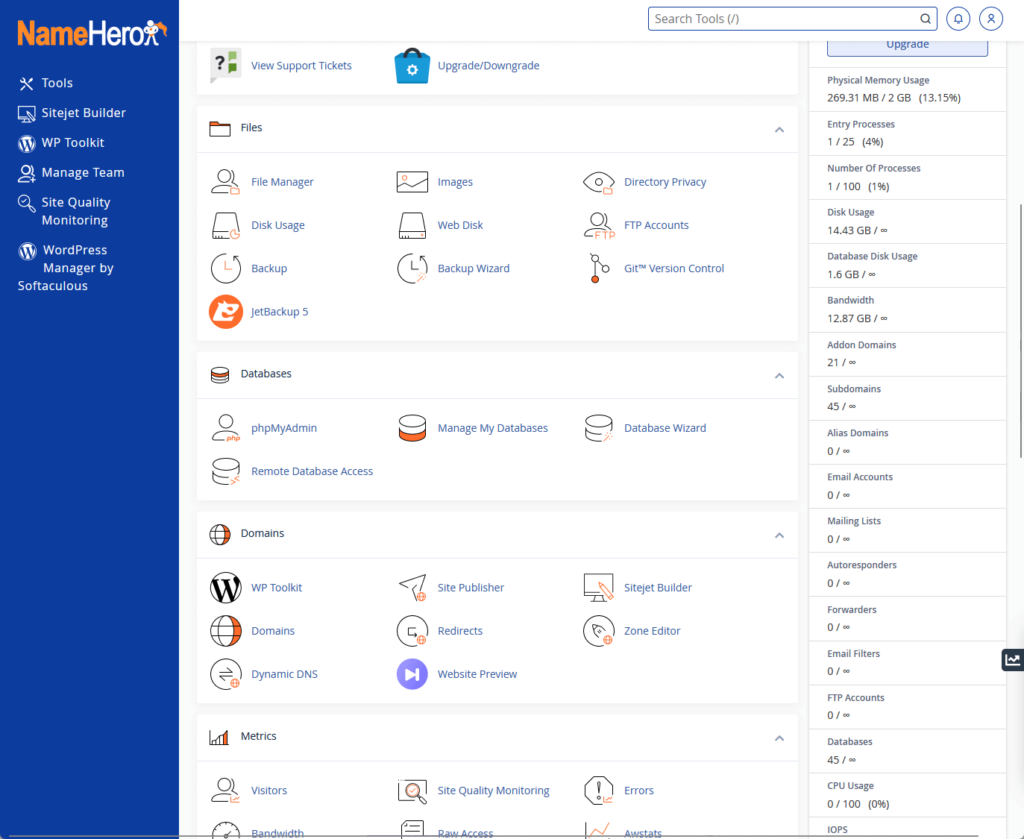Click the Upgrade/Downgrade link
Viewport: 1024px width, 839px height.
488,65
